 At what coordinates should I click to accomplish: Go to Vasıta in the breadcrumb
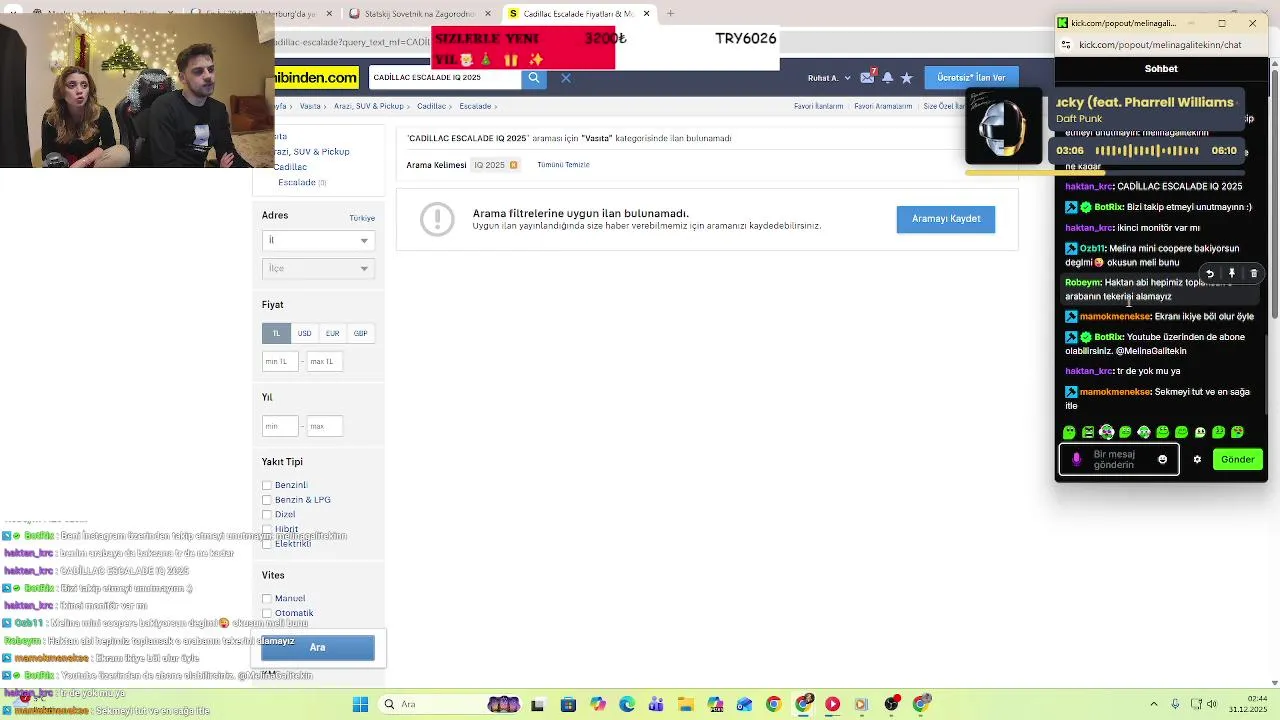(310, 106)
